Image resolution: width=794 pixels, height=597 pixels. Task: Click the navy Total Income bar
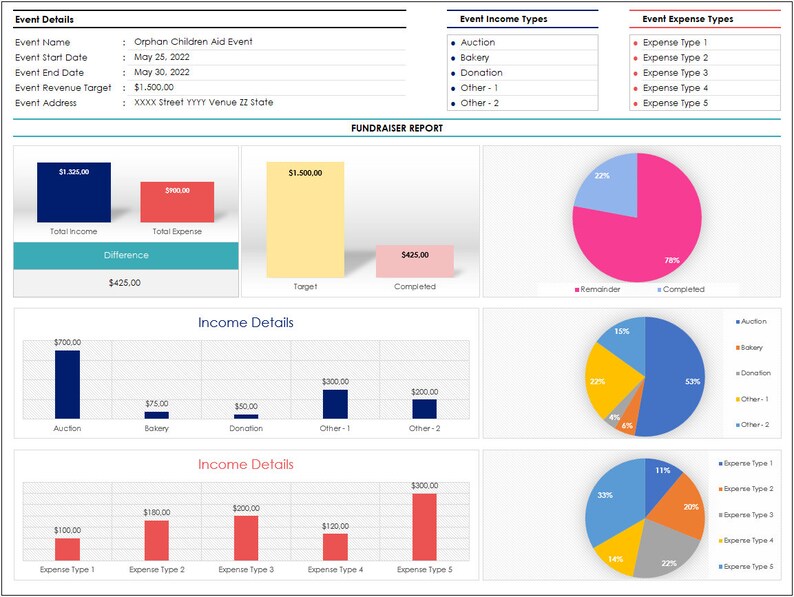74,192
